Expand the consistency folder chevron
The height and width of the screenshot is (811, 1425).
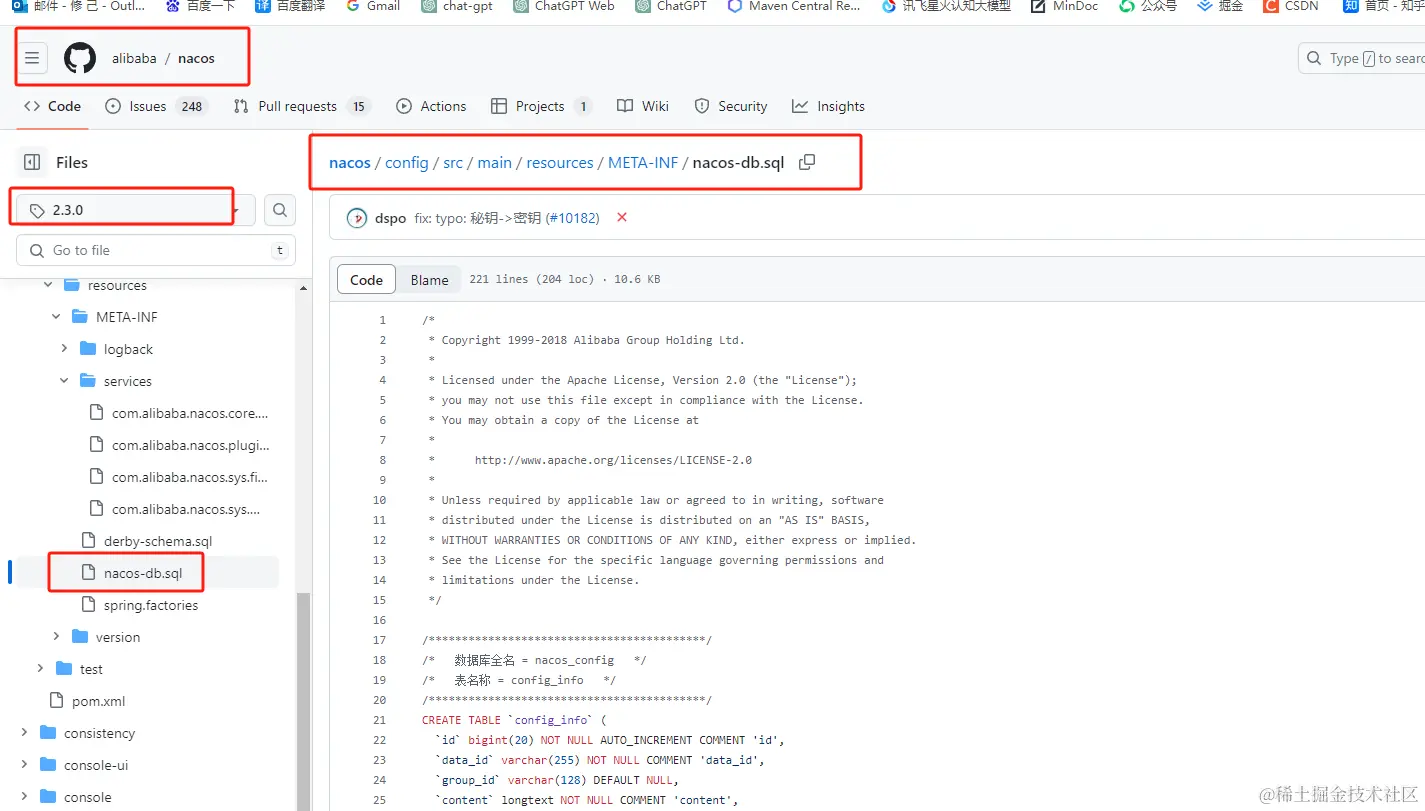24,733
